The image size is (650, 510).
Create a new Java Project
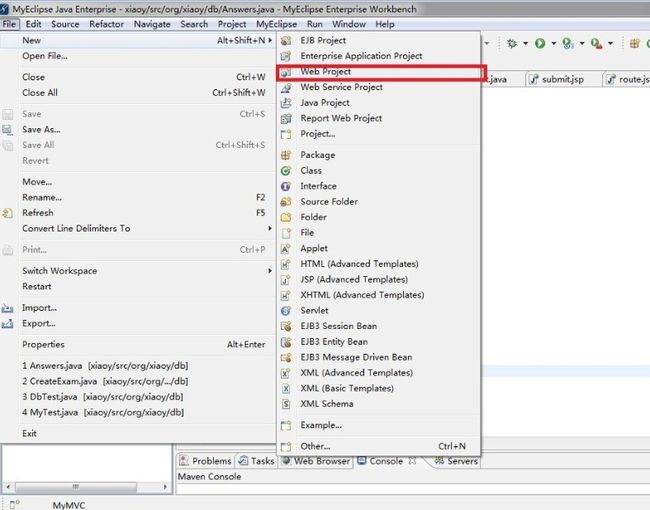tap(379, 103)
